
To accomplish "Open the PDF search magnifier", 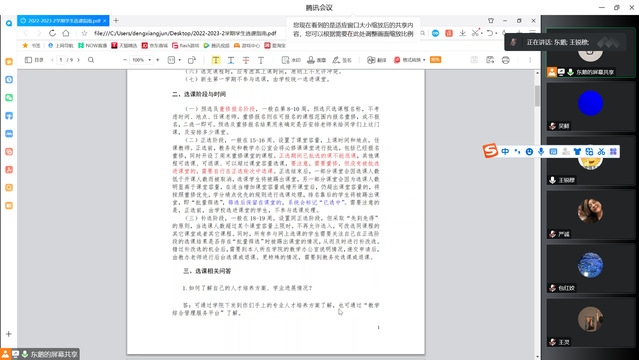I will pos(91,60).
